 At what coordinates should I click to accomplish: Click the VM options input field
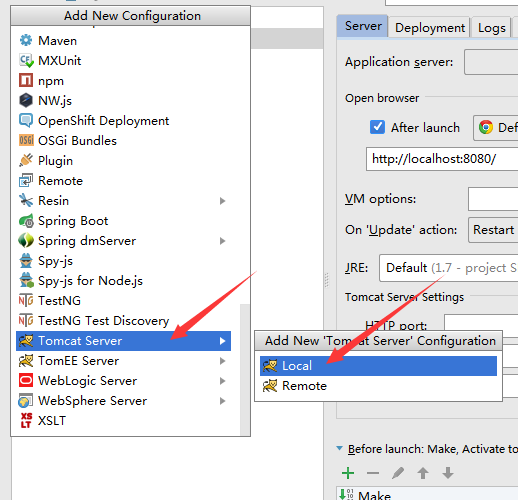coord(493,199)
